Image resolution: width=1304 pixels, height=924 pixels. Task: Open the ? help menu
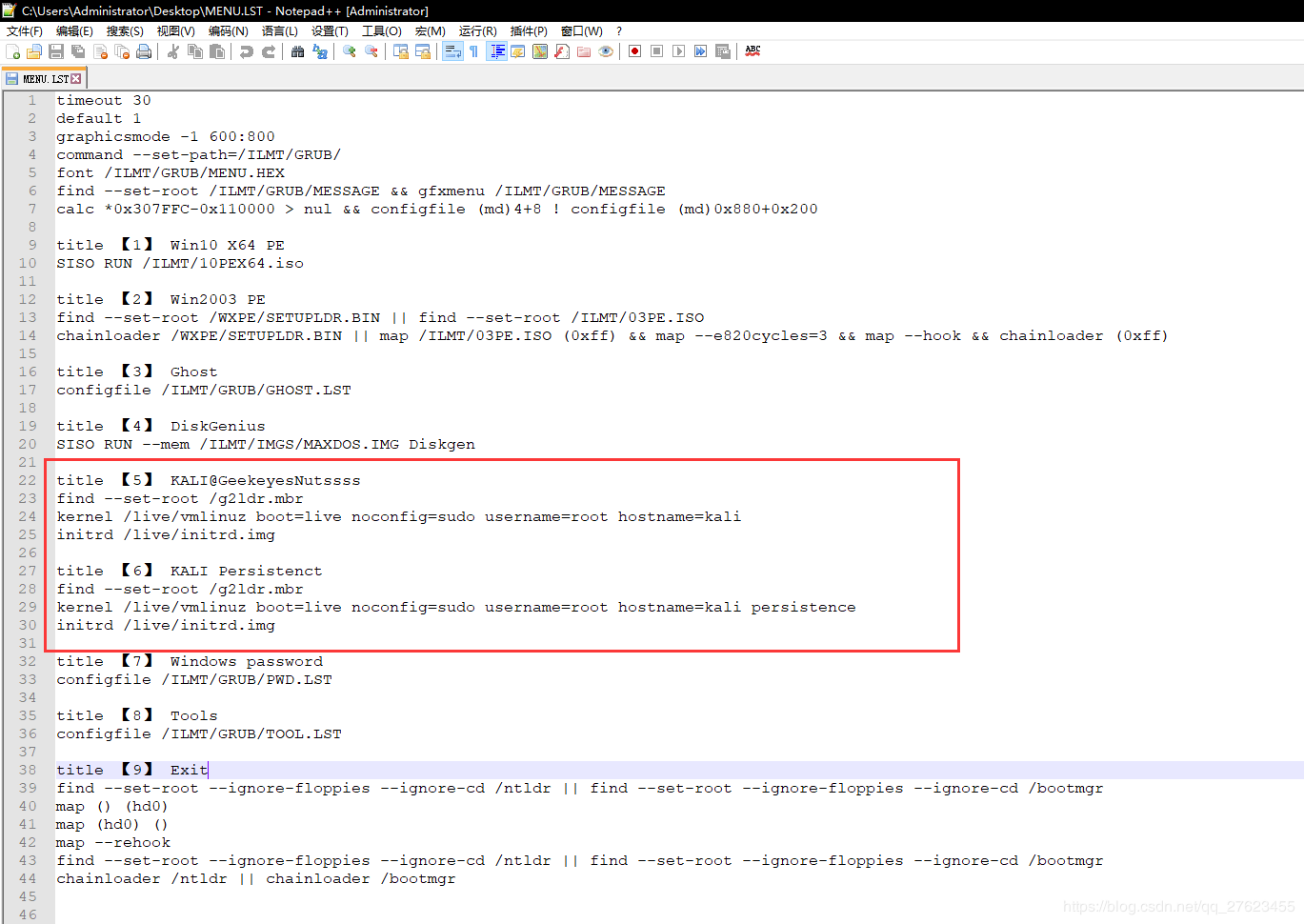point(619,31)
